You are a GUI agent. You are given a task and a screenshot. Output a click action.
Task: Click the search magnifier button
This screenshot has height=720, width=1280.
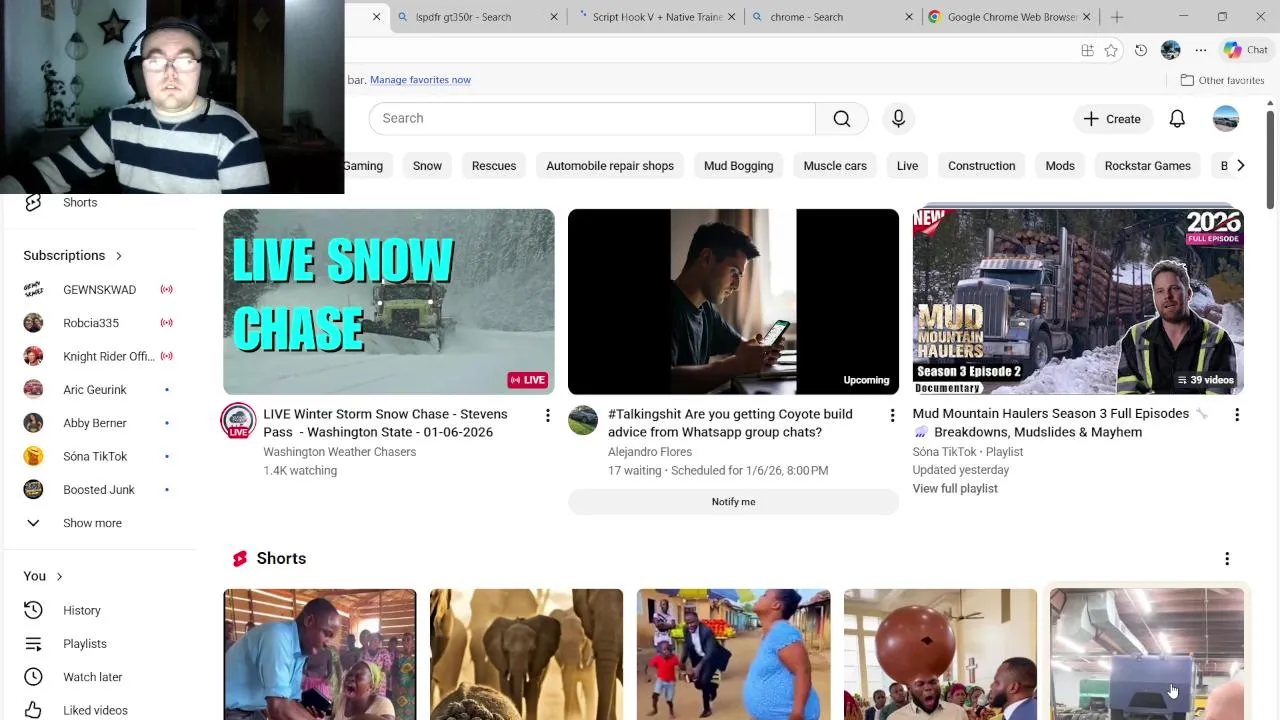841,118
